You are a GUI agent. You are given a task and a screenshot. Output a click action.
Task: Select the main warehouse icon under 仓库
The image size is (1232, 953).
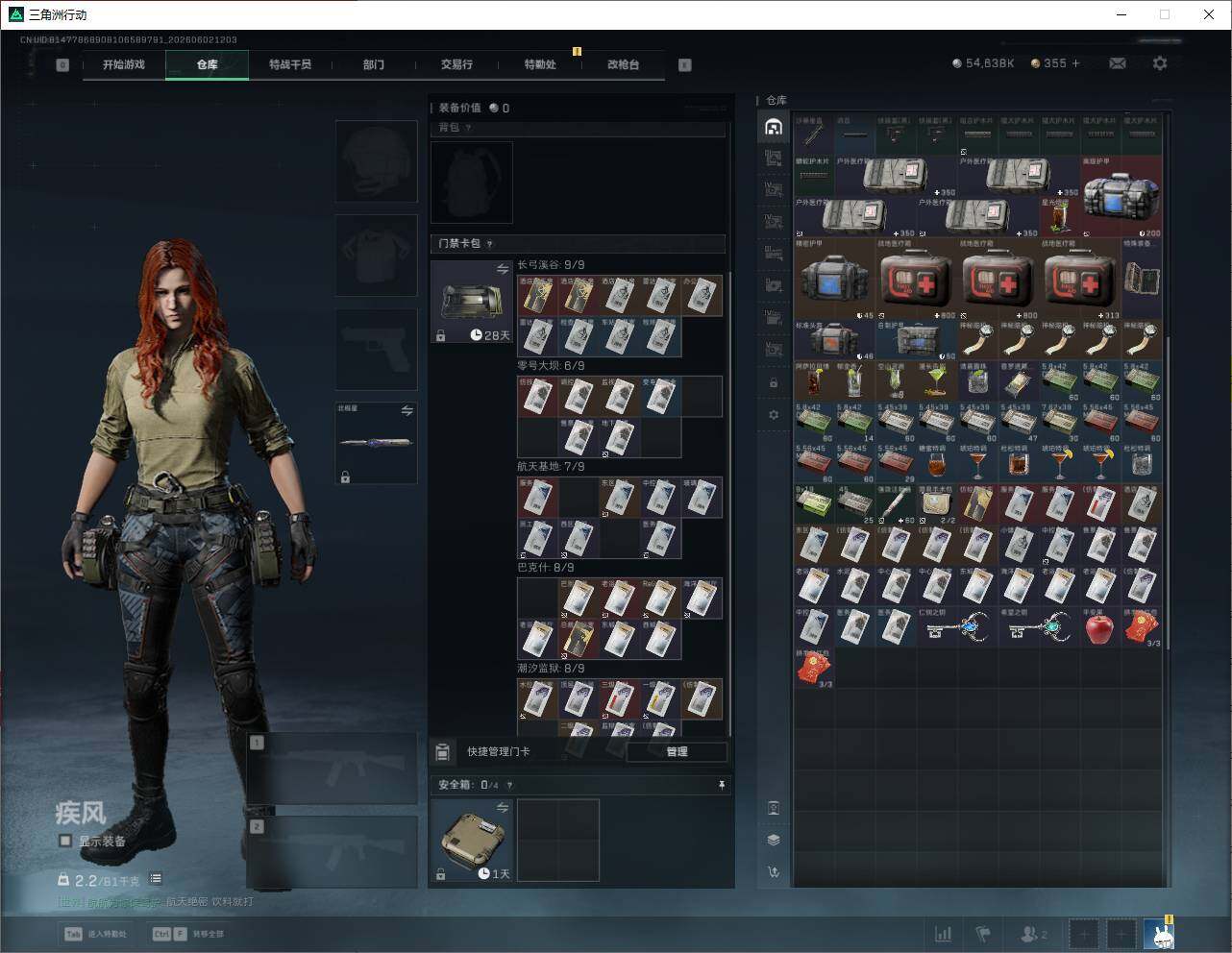click(774, 127)
